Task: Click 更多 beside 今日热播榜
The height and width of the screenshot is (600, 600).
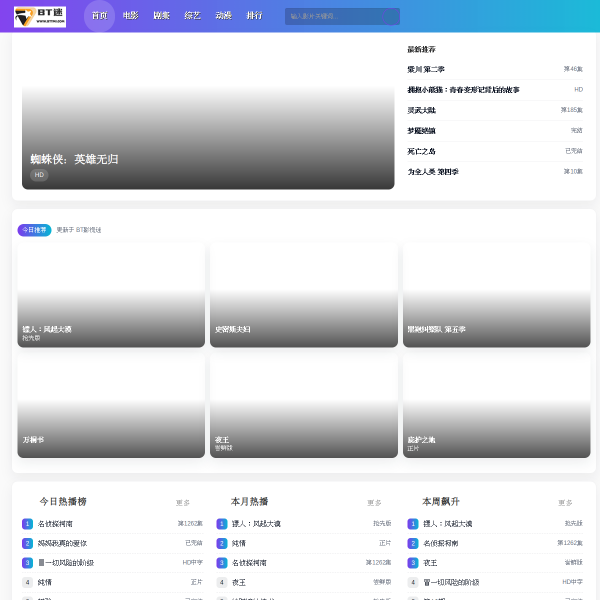Action: tap(183, 503)
